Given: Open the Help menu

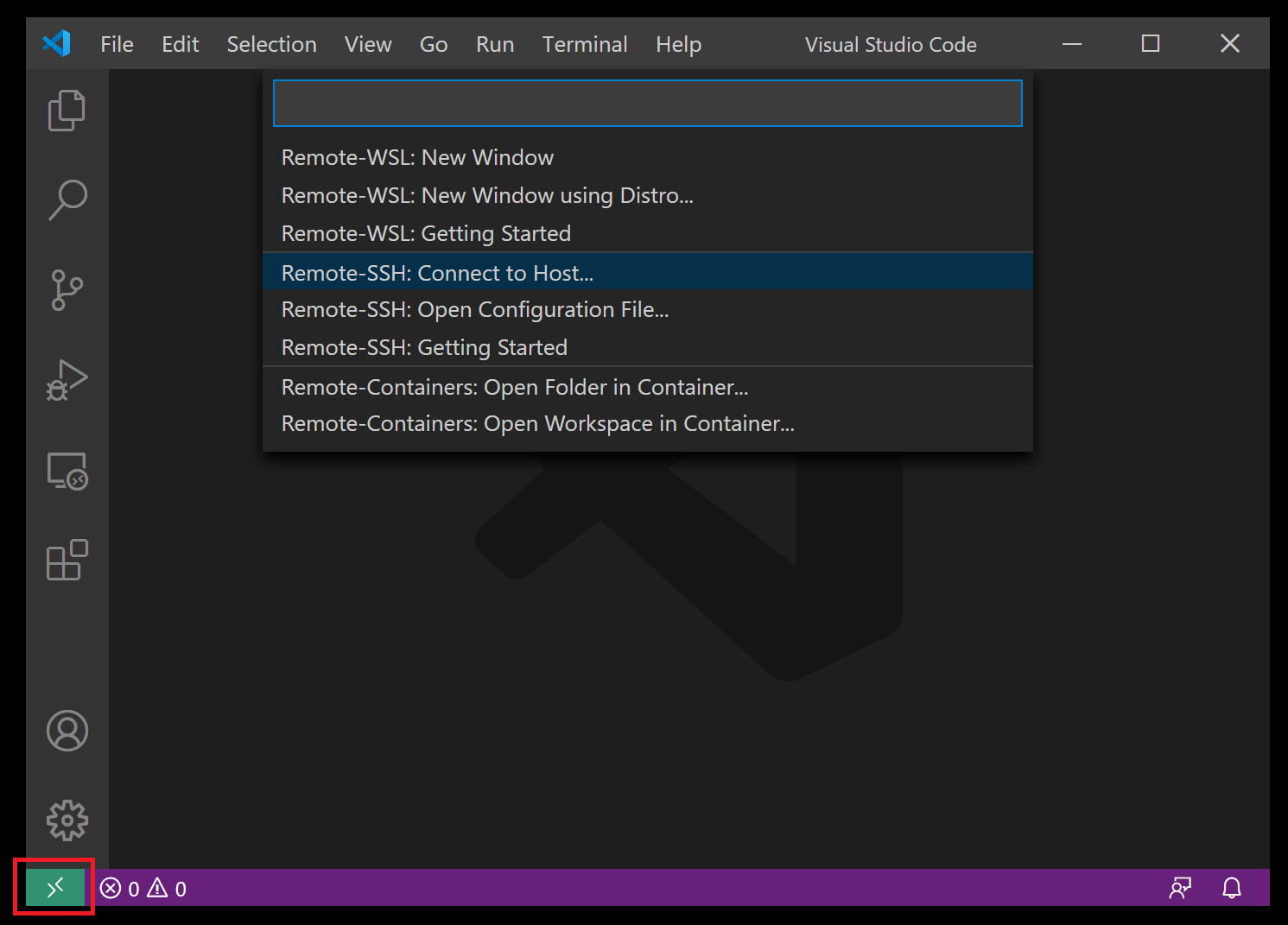Looking at the screenshot, I should point(678,44).
